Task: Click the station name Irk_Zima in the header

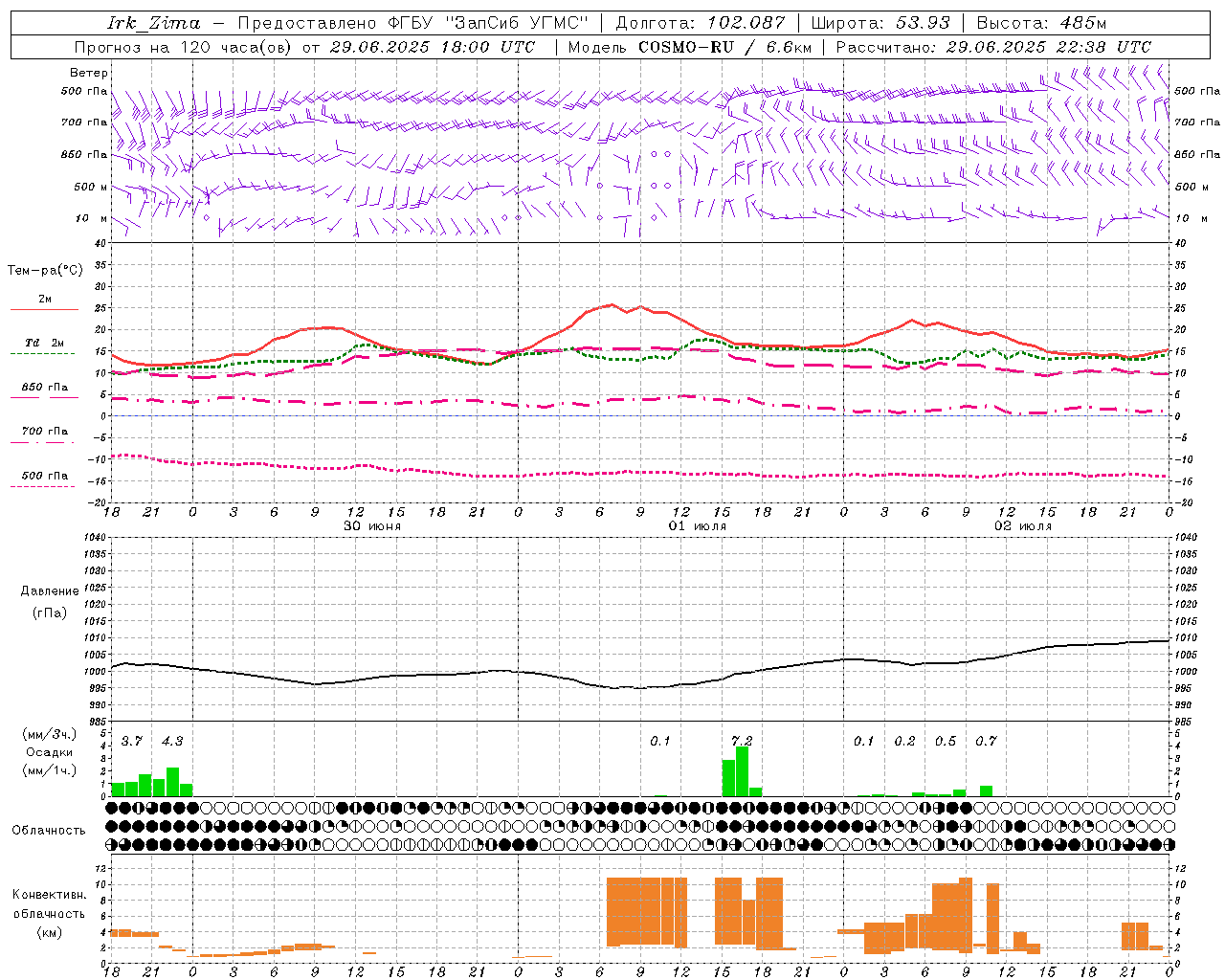Action: click(154, 23)
